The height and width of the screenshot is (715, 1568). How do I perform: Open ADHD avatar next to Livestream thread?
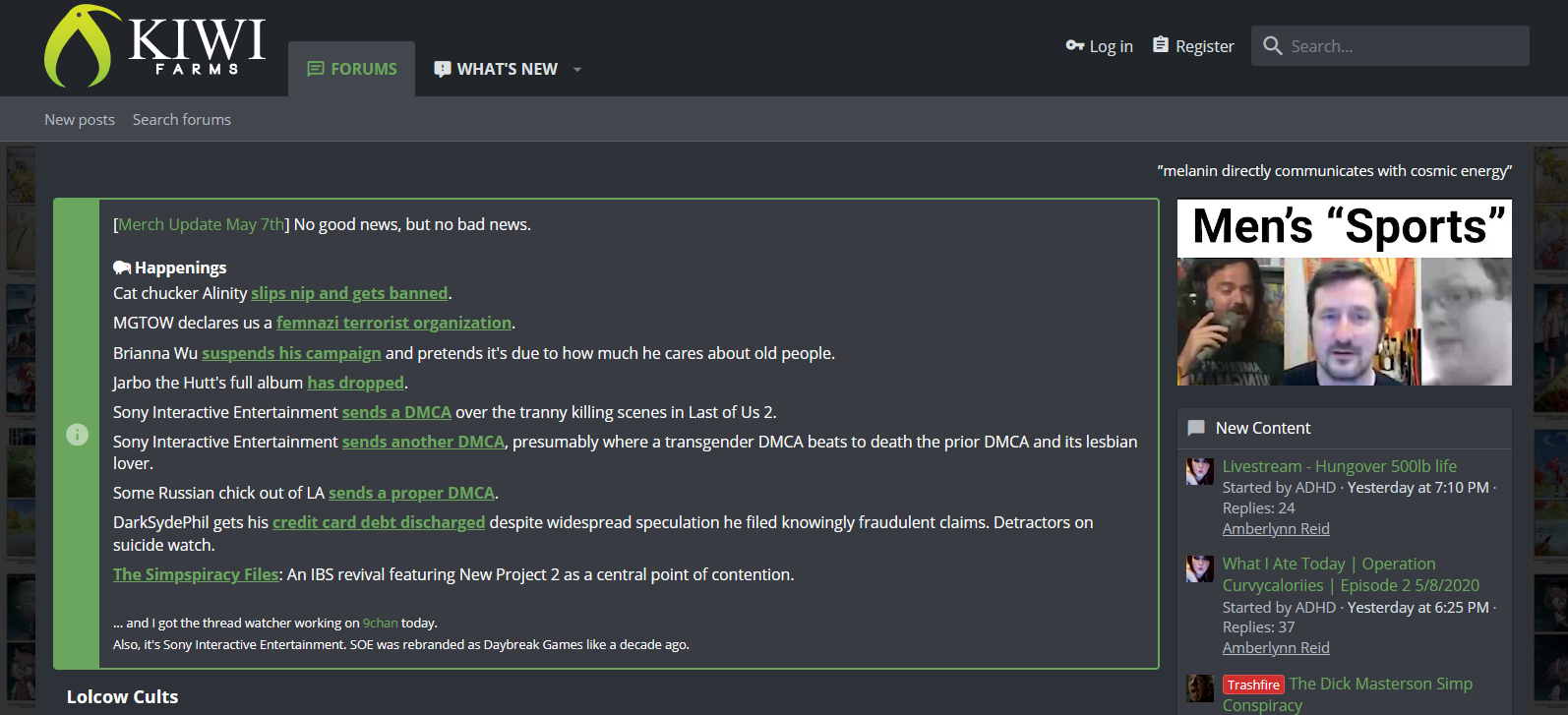[x=1200, y=471]
